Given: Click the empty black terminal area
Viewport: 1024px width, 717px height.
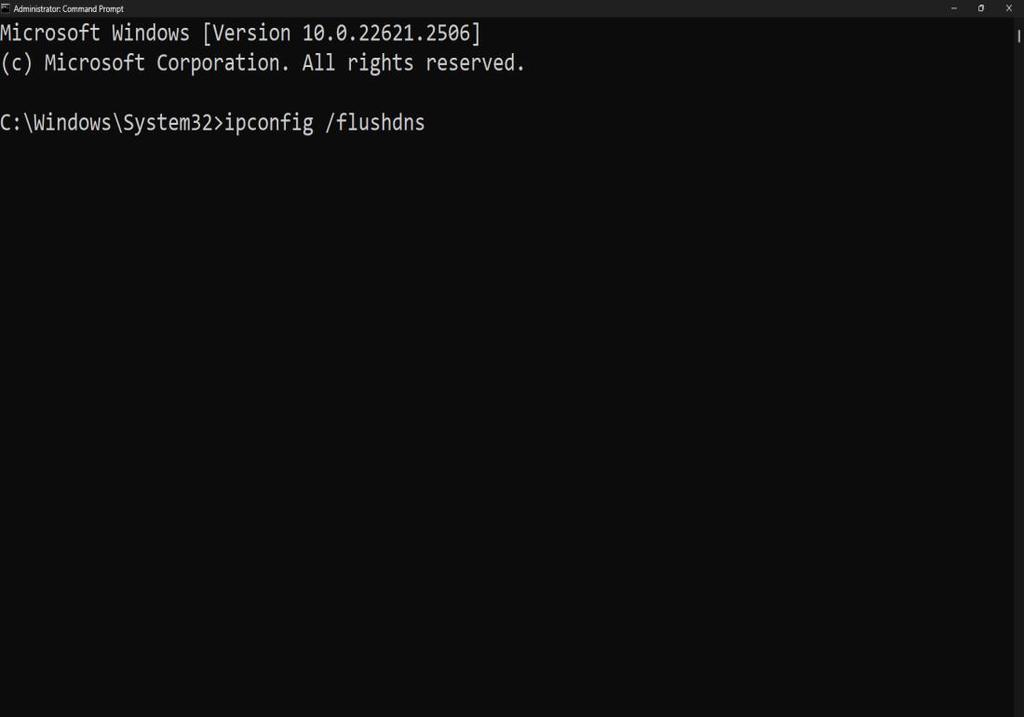Looking at the screenshot, I should [x=506, y=424].
